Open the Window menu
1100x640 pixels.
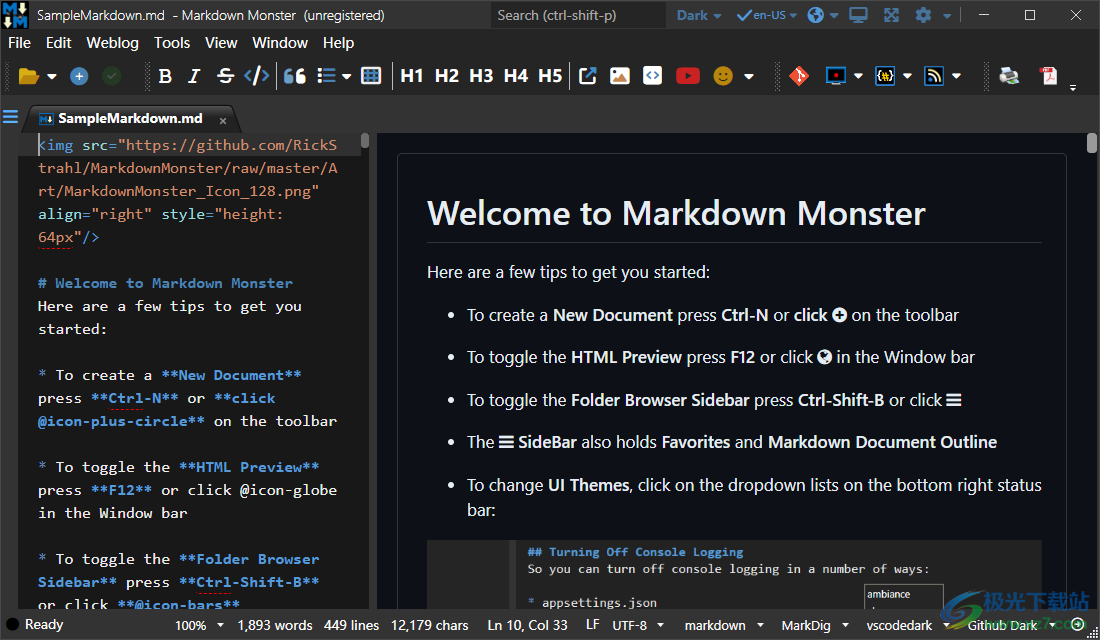(x=280, y=43)
